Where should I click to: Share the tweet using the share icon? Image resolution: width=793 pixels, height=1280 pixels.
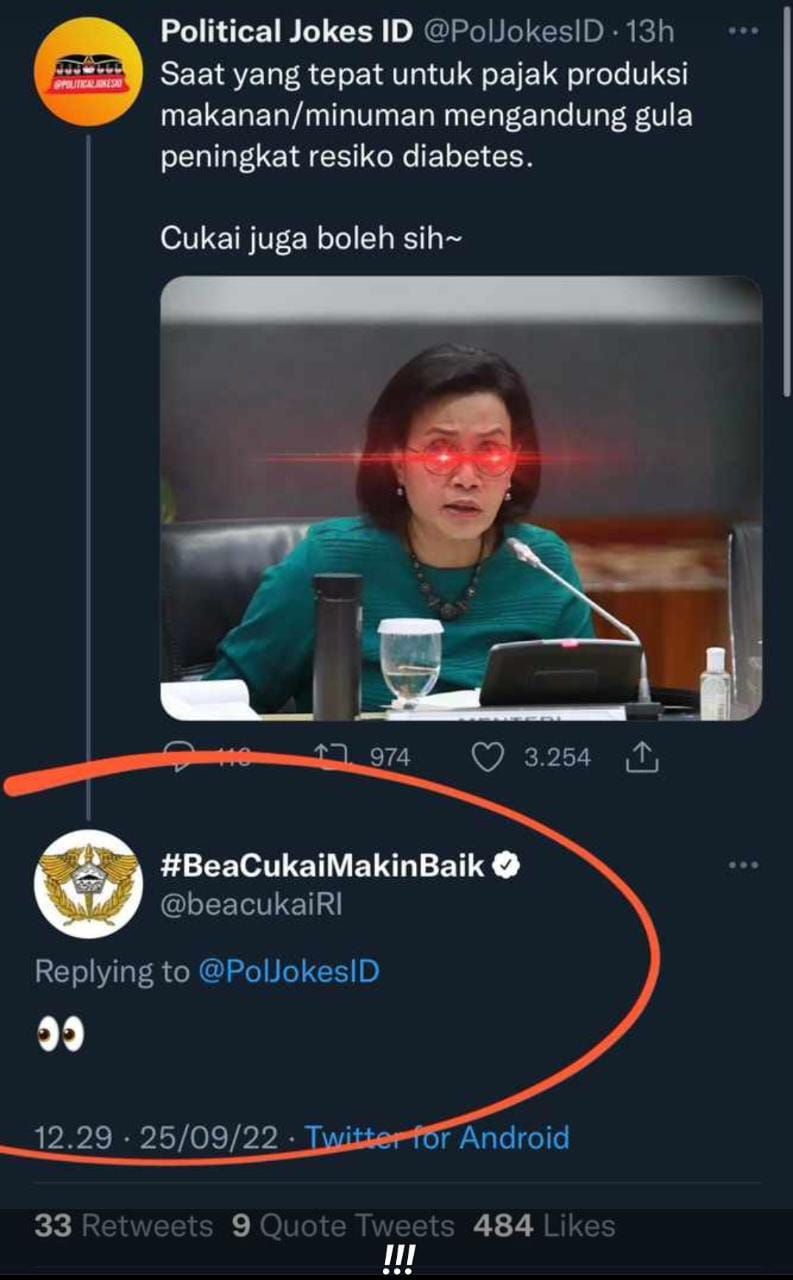(640, 759)
